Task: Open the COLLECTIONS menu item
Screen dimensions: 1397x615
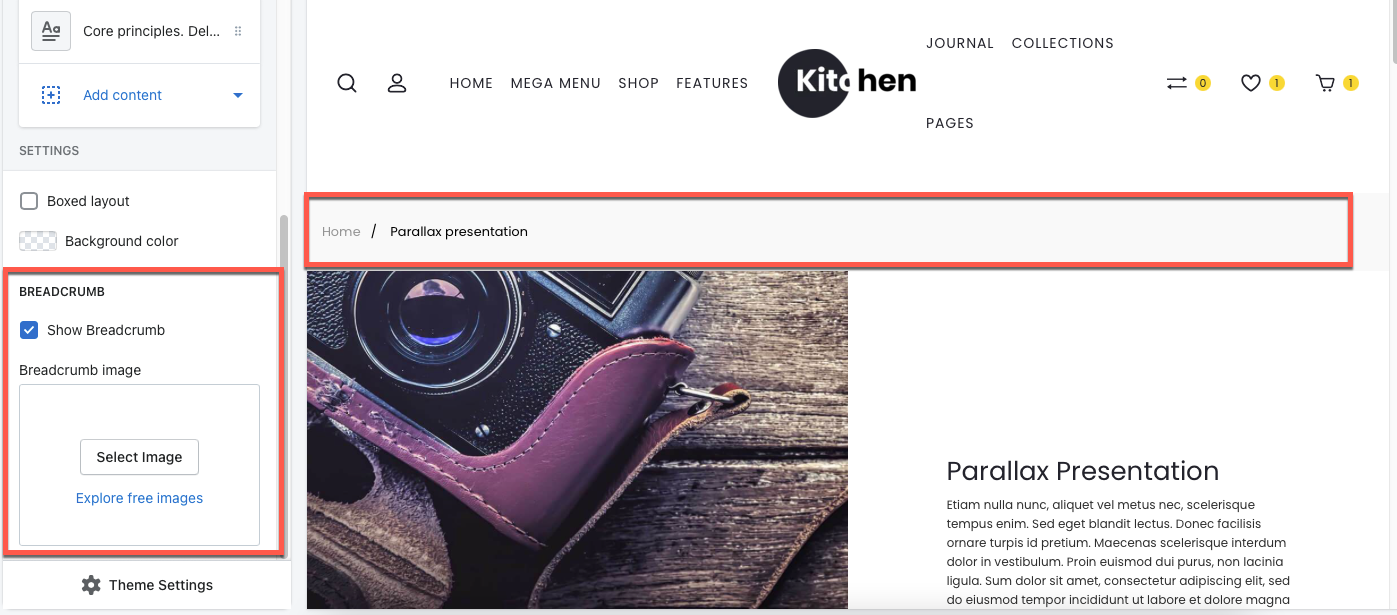Action: (1063, 43)
